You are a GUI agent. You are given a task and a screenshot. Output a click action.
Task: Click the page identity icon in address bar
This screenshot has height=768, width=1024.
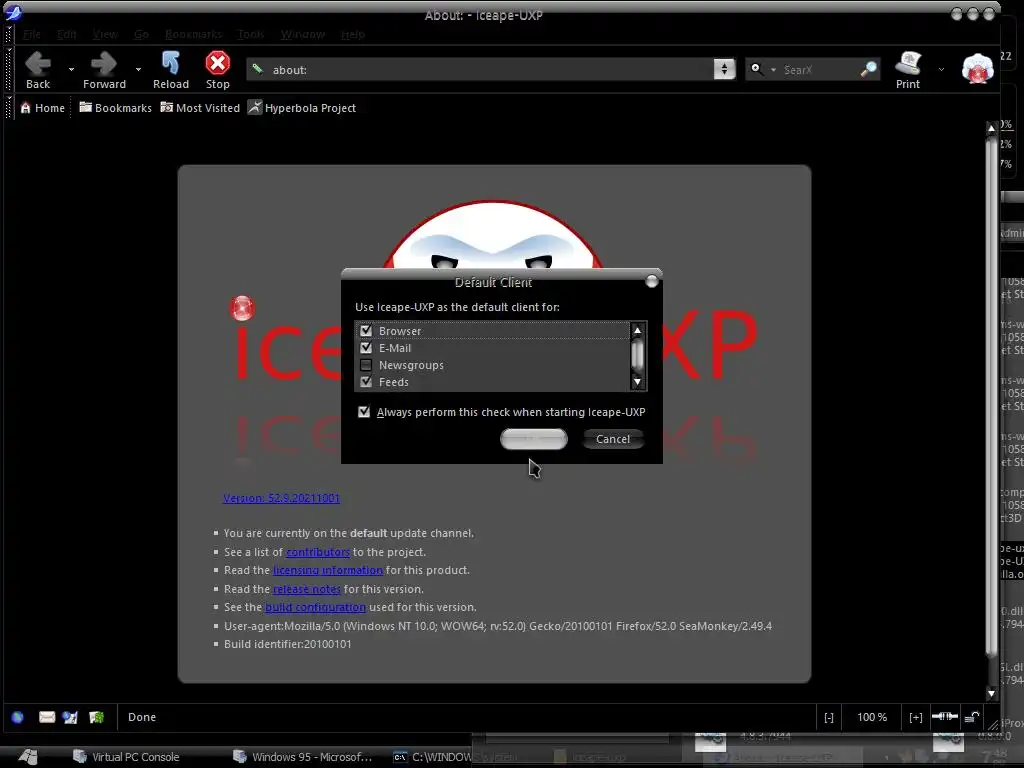258,69
